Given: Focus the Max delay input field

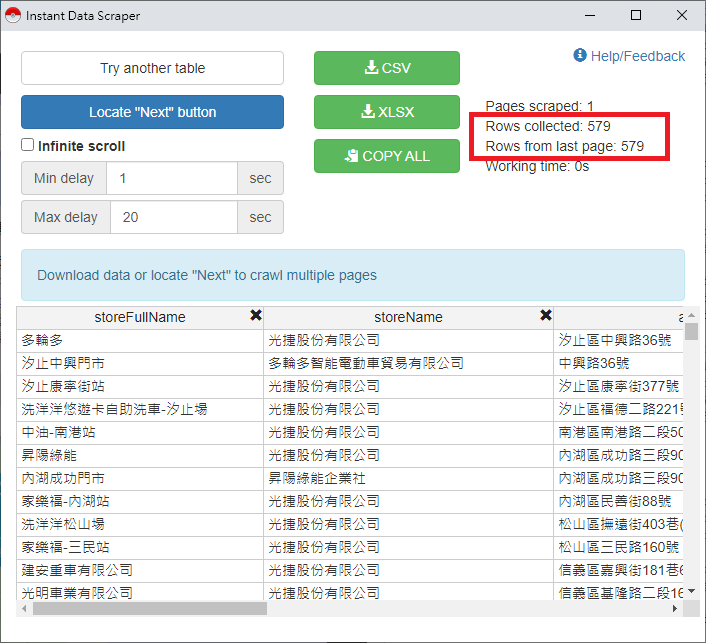Looking at the screenshot, I should [173, 217].
